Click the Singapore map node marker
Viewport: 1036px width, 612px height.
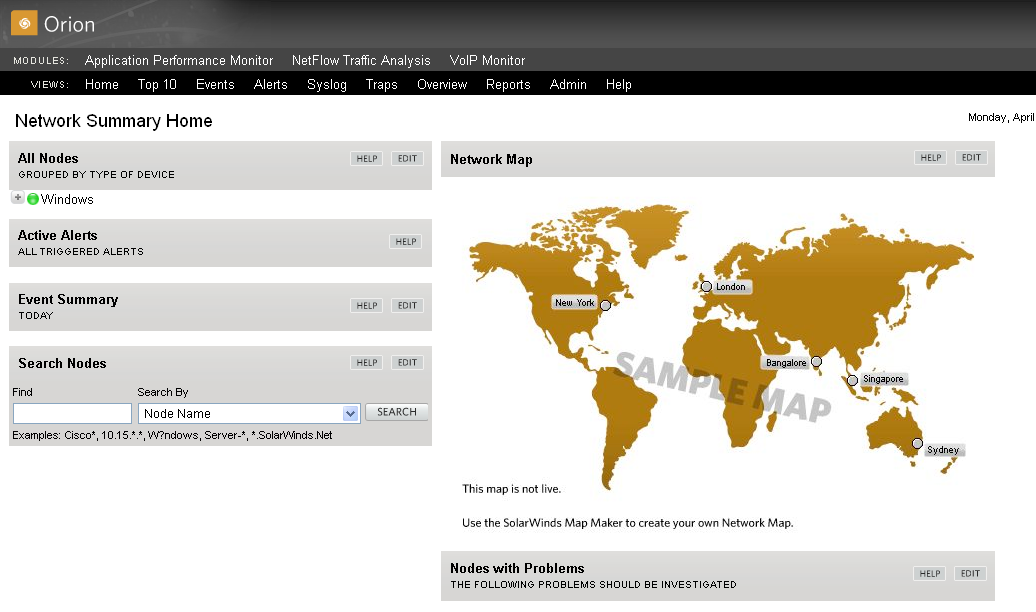(x=852, y=380)
